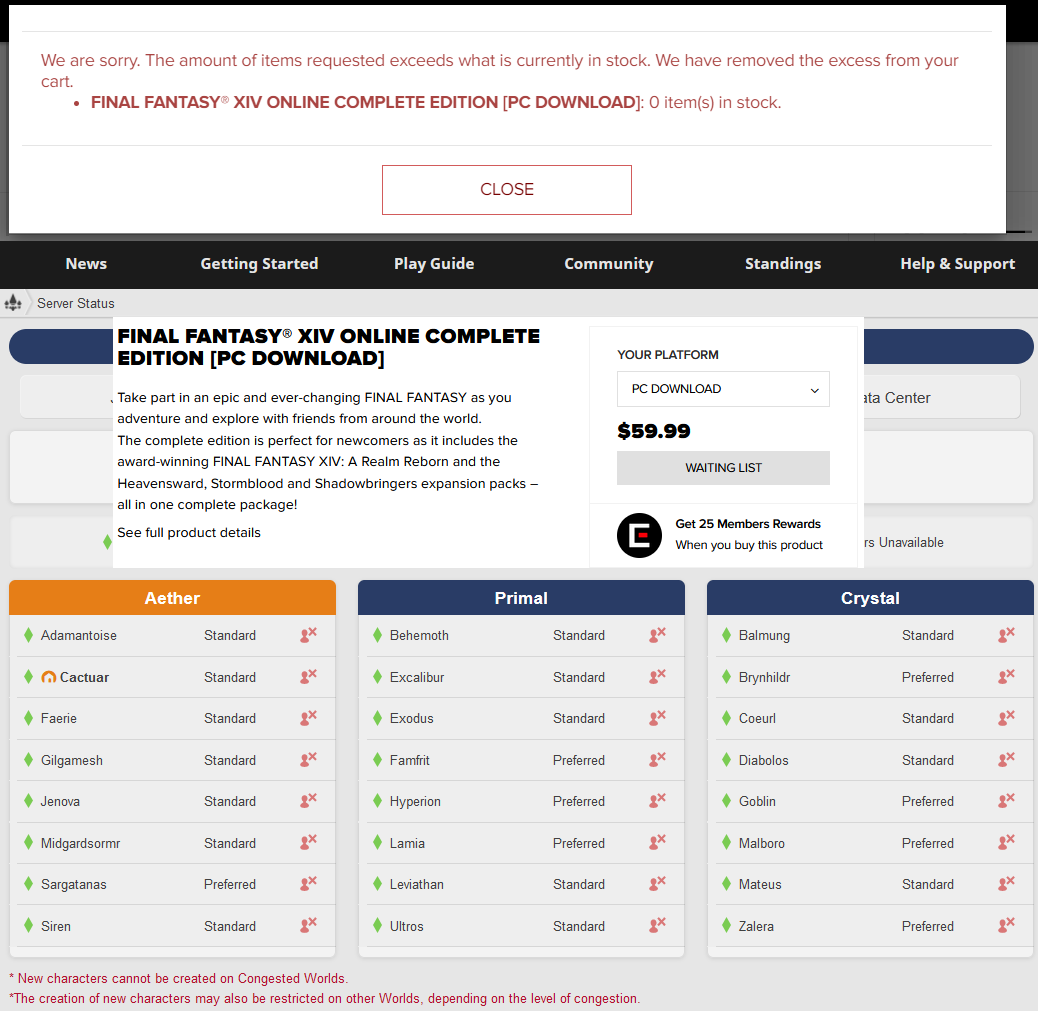The image size is (1038, 1011).
Task: Click Preferred label in Sargatanas row
Action: [230, 884]
